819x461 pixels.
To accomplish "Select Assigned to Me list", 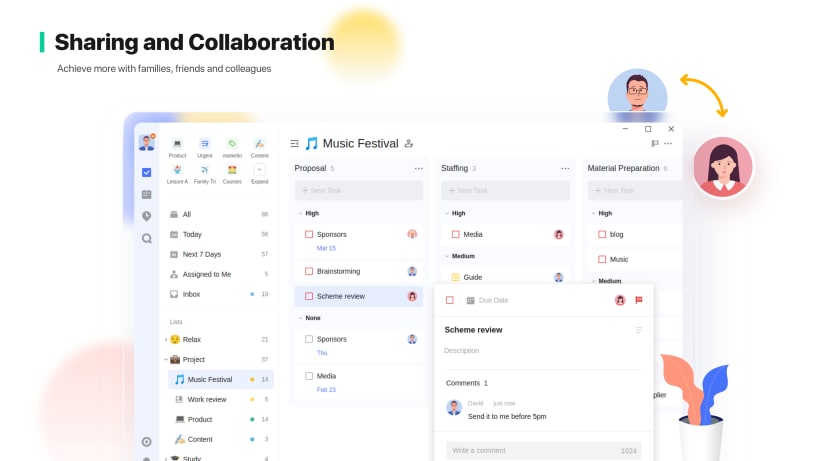I will pos(219,274).
